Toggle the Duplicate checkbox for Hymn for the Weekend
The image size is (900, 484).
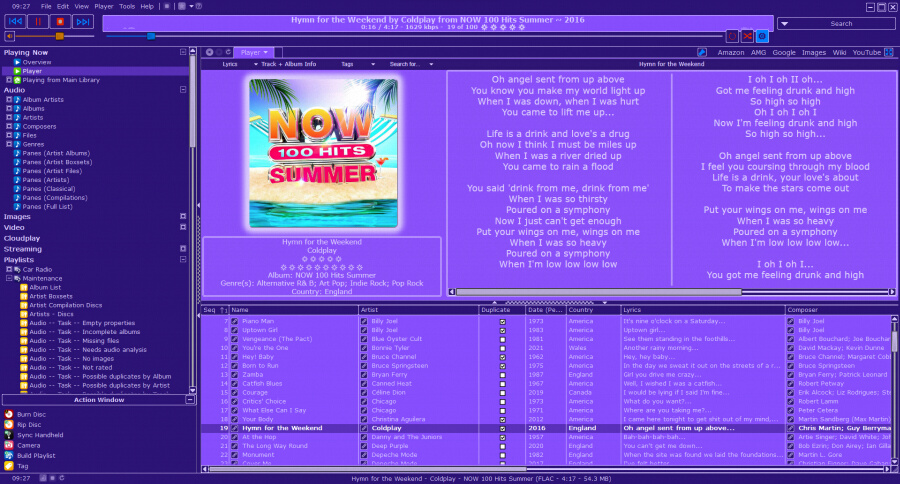pos(502,428)
